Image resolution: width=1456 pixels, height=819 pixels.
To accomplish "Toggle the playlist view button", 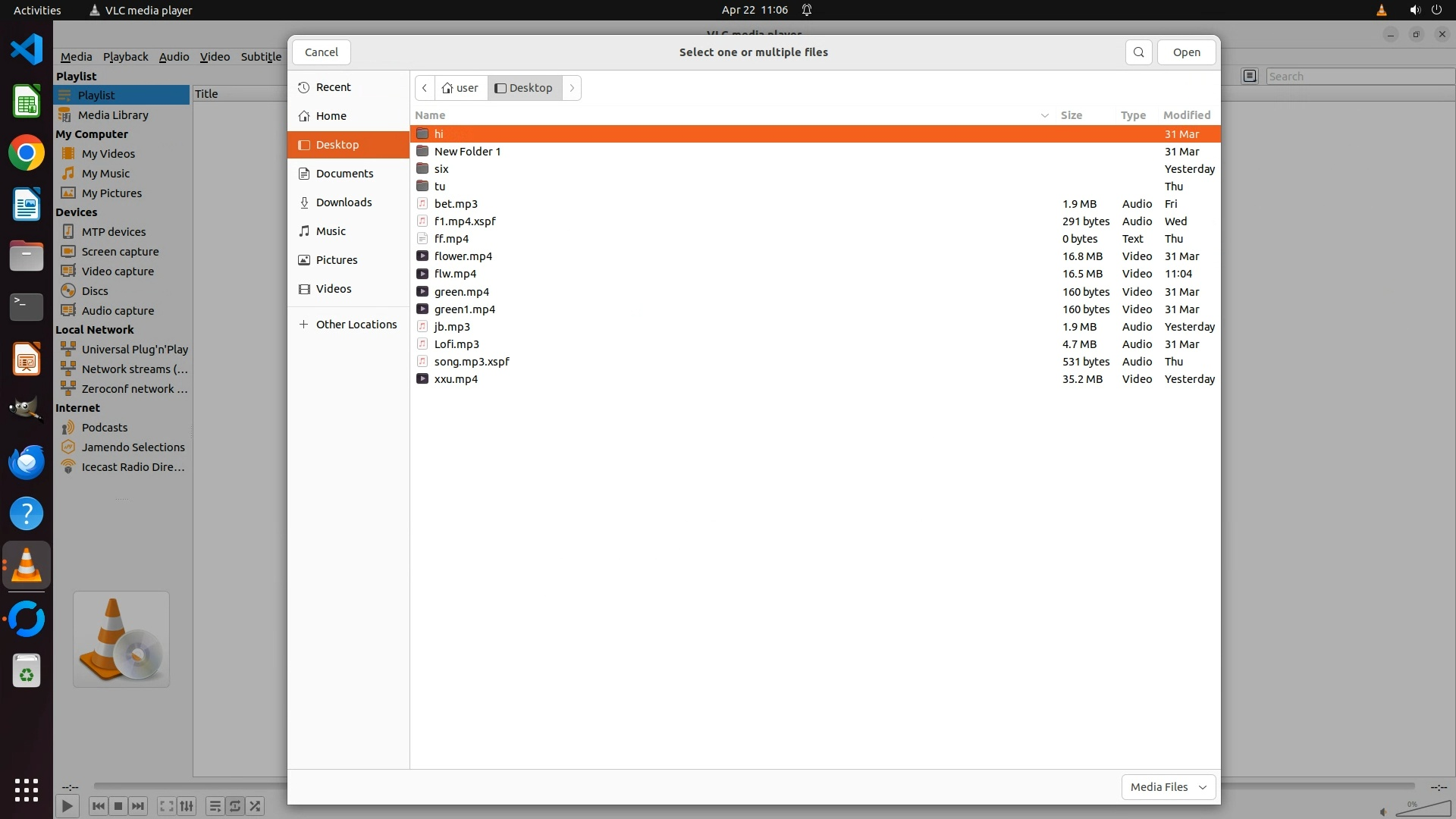I will pyautogui.click(x=215, y=806).
